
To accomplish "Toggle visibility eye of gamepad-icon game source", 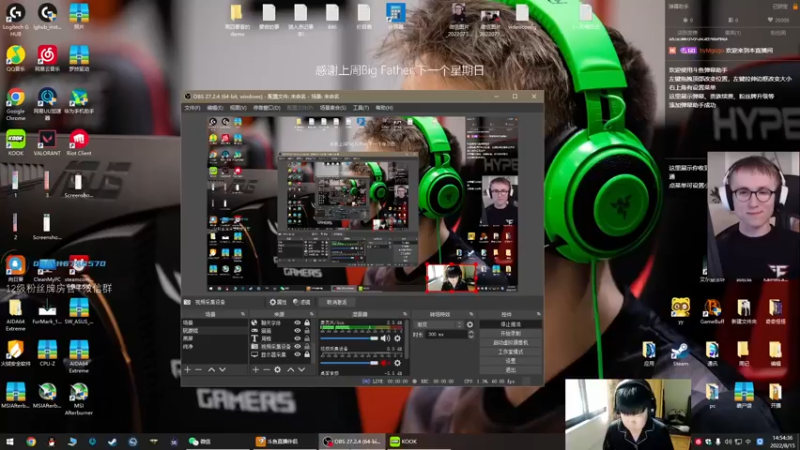I will click(297, 331).
